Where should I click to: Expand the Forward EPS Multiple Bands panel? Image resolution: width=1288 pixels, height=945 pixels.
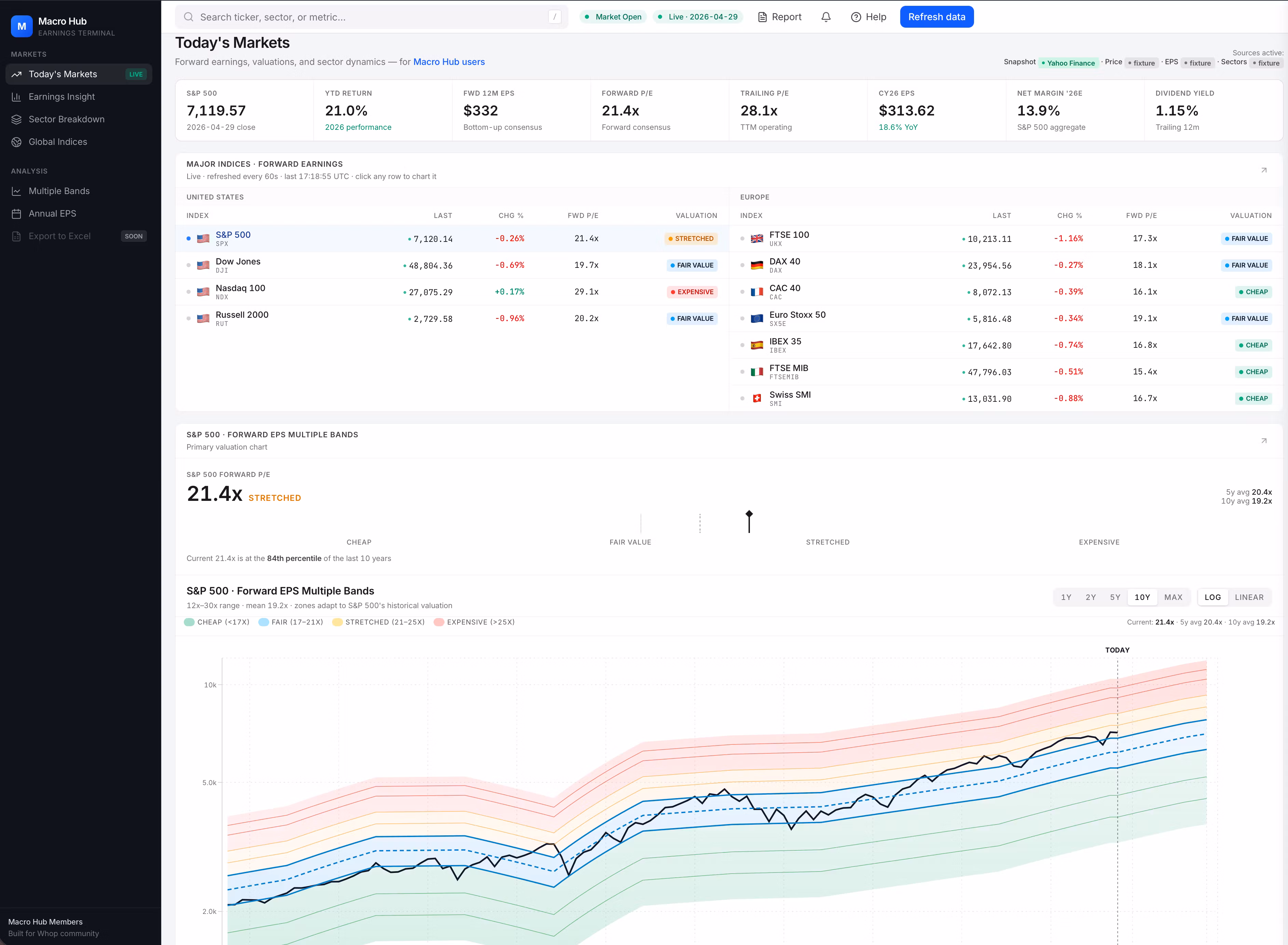(1264, 440)
